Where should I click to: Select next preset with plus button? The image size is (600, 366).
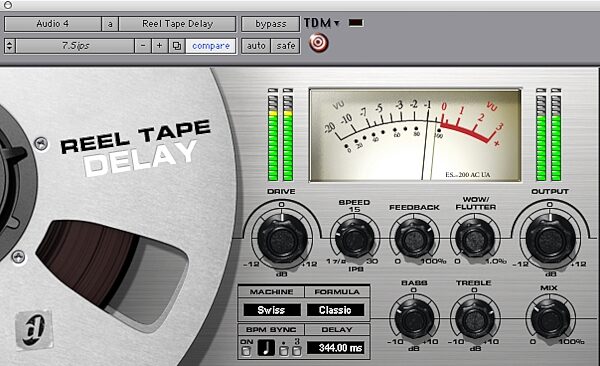160,46
